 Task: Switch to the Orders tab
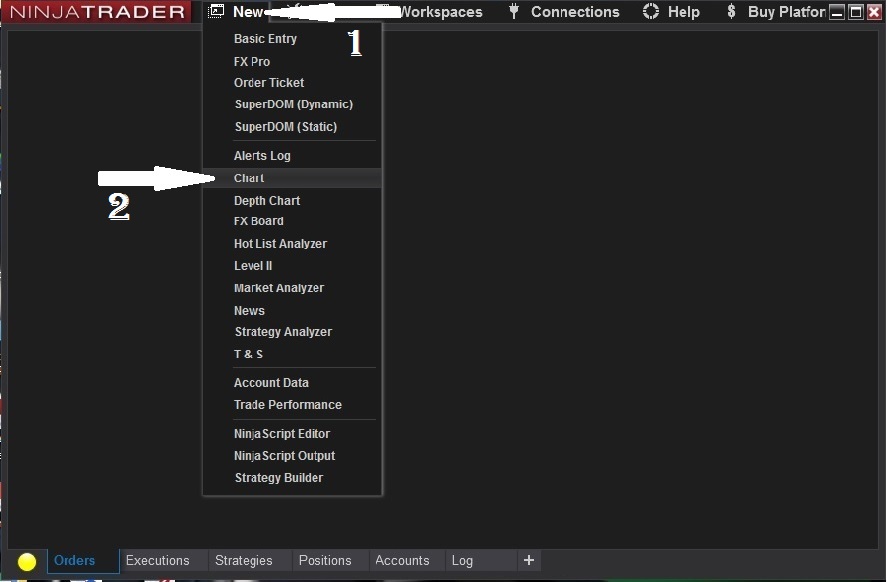tap(83, 561)
